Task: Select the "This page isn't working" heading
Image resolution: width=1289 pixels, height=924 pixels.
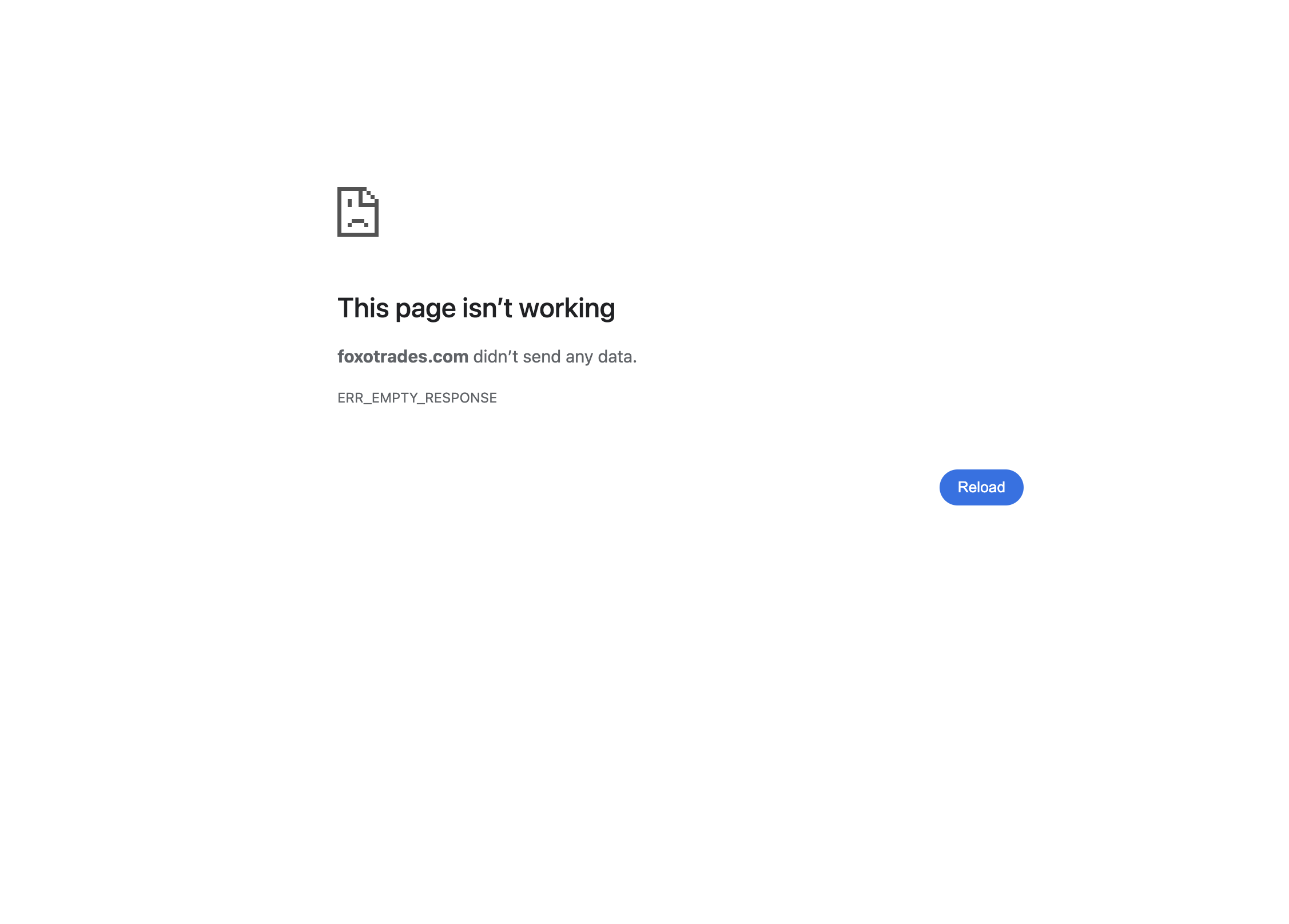Action: point(476,308)
